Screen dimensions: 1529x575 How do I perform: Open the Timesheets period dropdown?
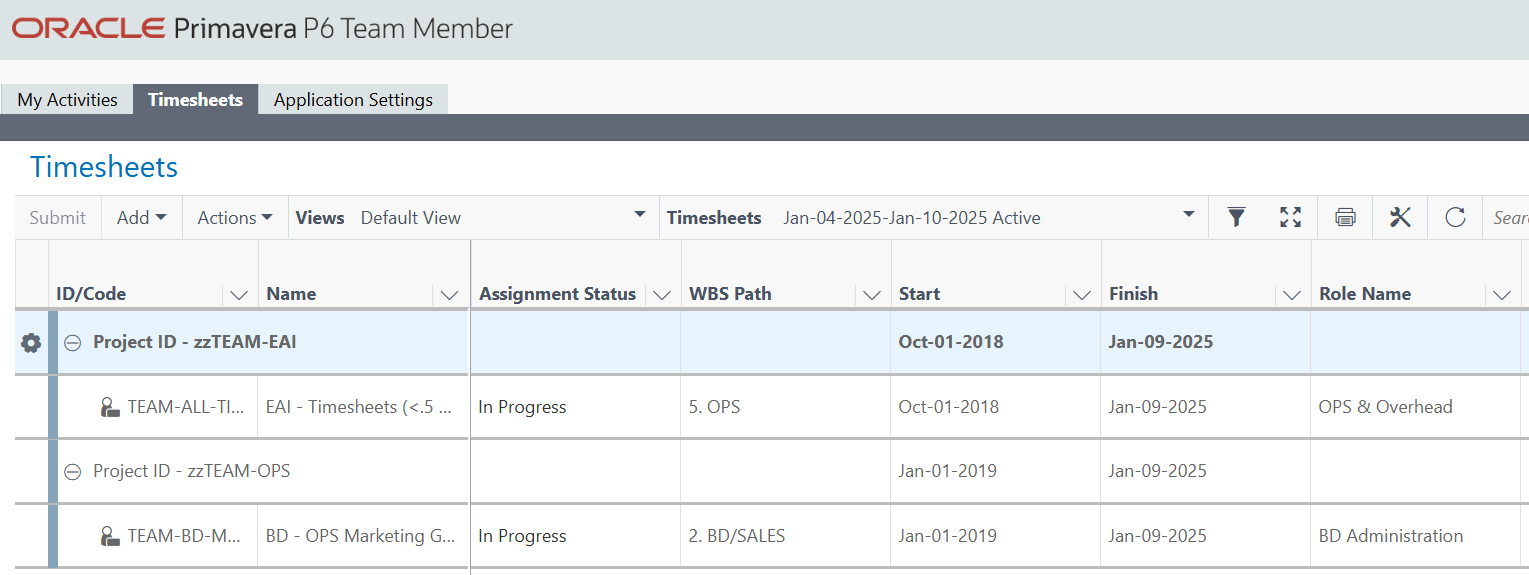coord(1188,215)
